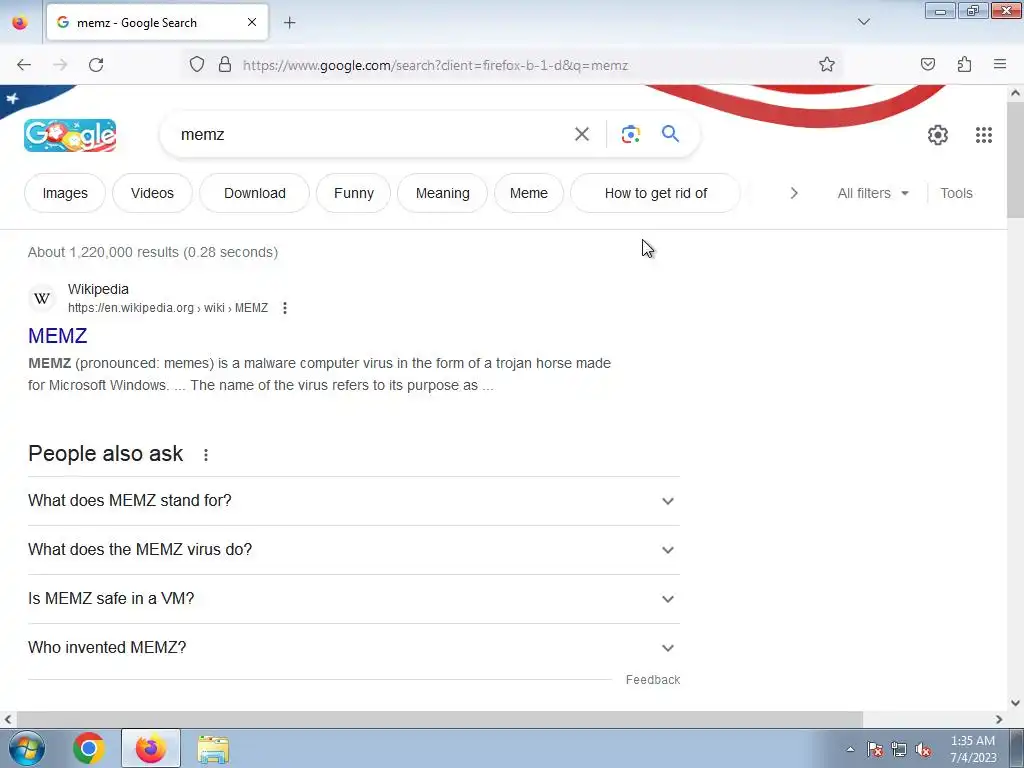Open the MEMZ Wikipedia result link

pos(57,336)
